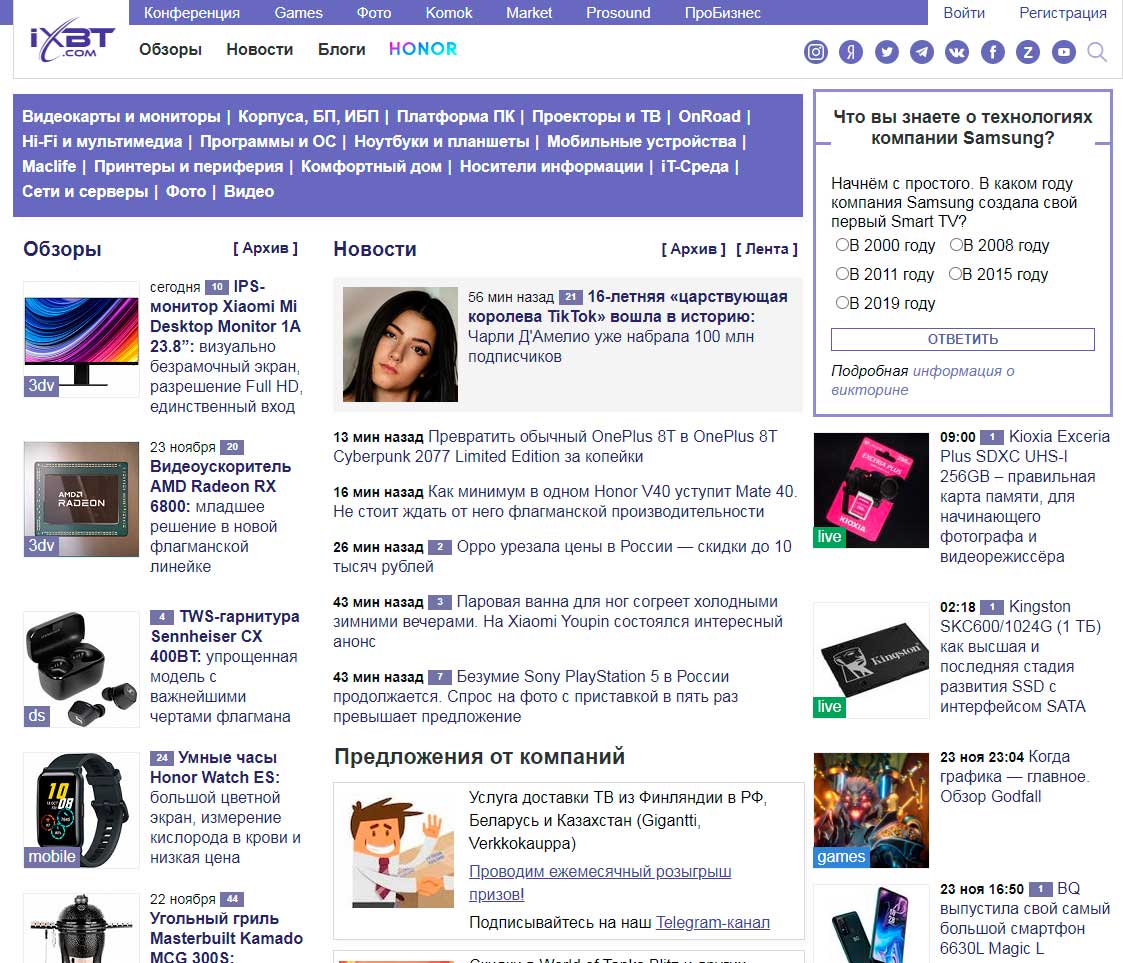The height and width of the screenshot is (963, 1123).
Task: Open comments count 44 on Masterbuilt grill review
Action: 232,899
